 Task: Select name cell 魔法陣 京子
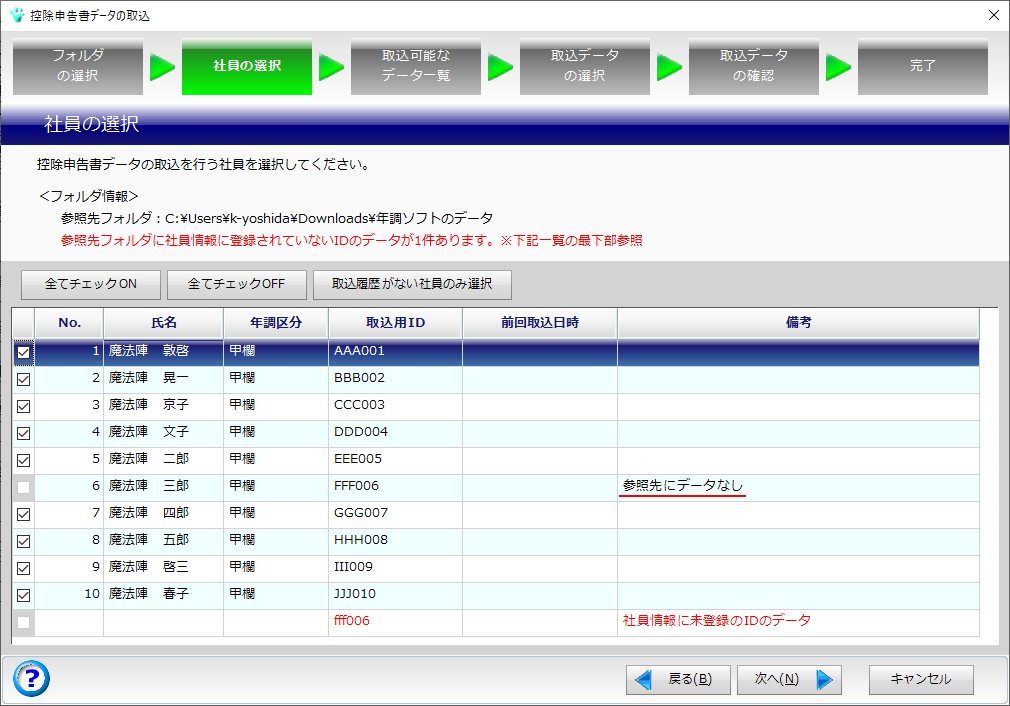click(x=164, y=406)
